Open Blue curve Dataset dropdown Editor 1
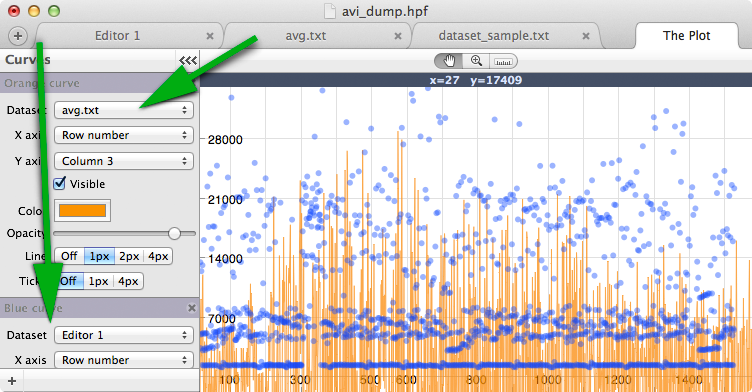Viewport: 752px width, 392px height. coord(124,335)
